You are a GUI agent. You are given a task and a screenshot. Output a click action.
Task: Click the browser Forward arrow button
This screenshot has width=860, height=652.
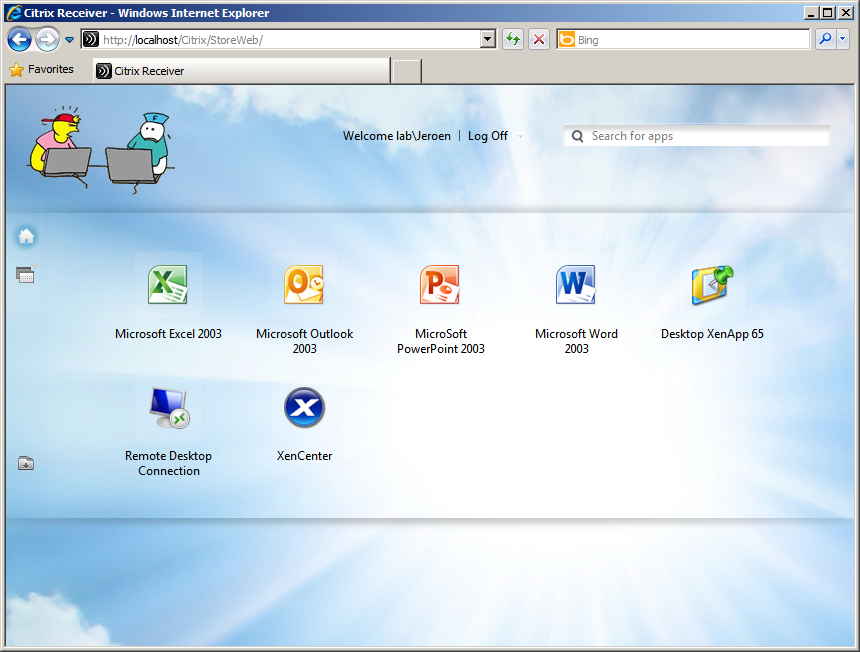point(47,39)
